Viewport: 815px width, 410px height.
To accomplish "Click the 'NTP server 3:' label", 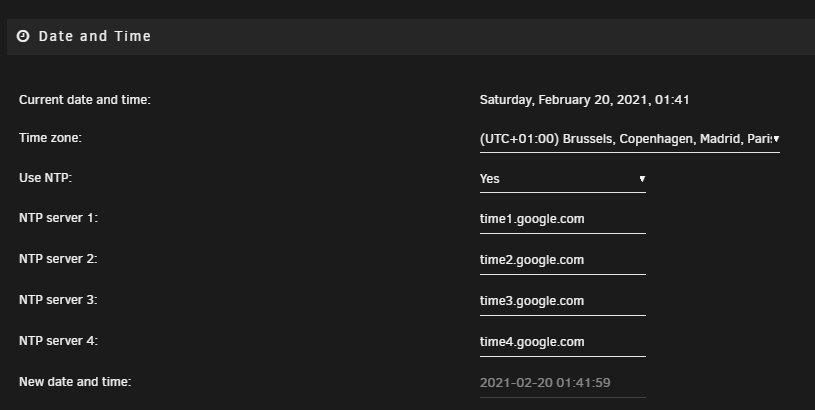I will click(58, 300).
